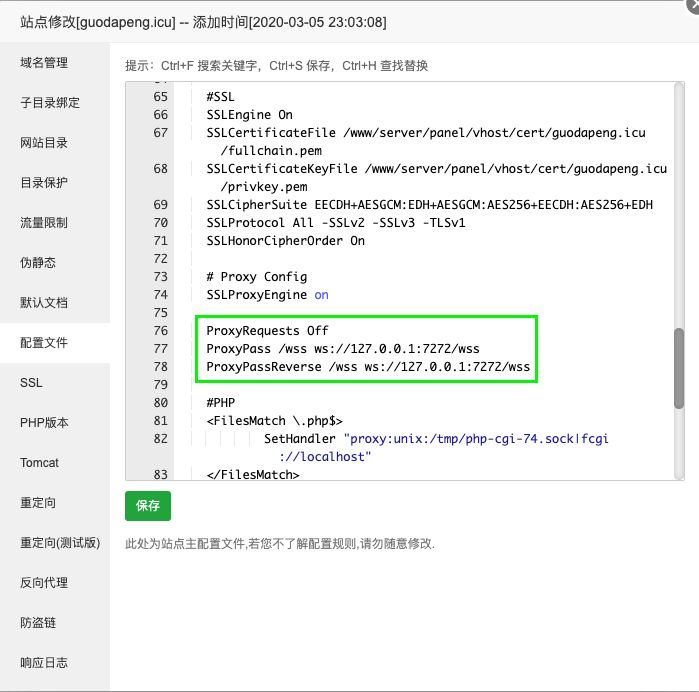Open the 网站目录 section
This screenshot has width=699, height=692.
45,143
